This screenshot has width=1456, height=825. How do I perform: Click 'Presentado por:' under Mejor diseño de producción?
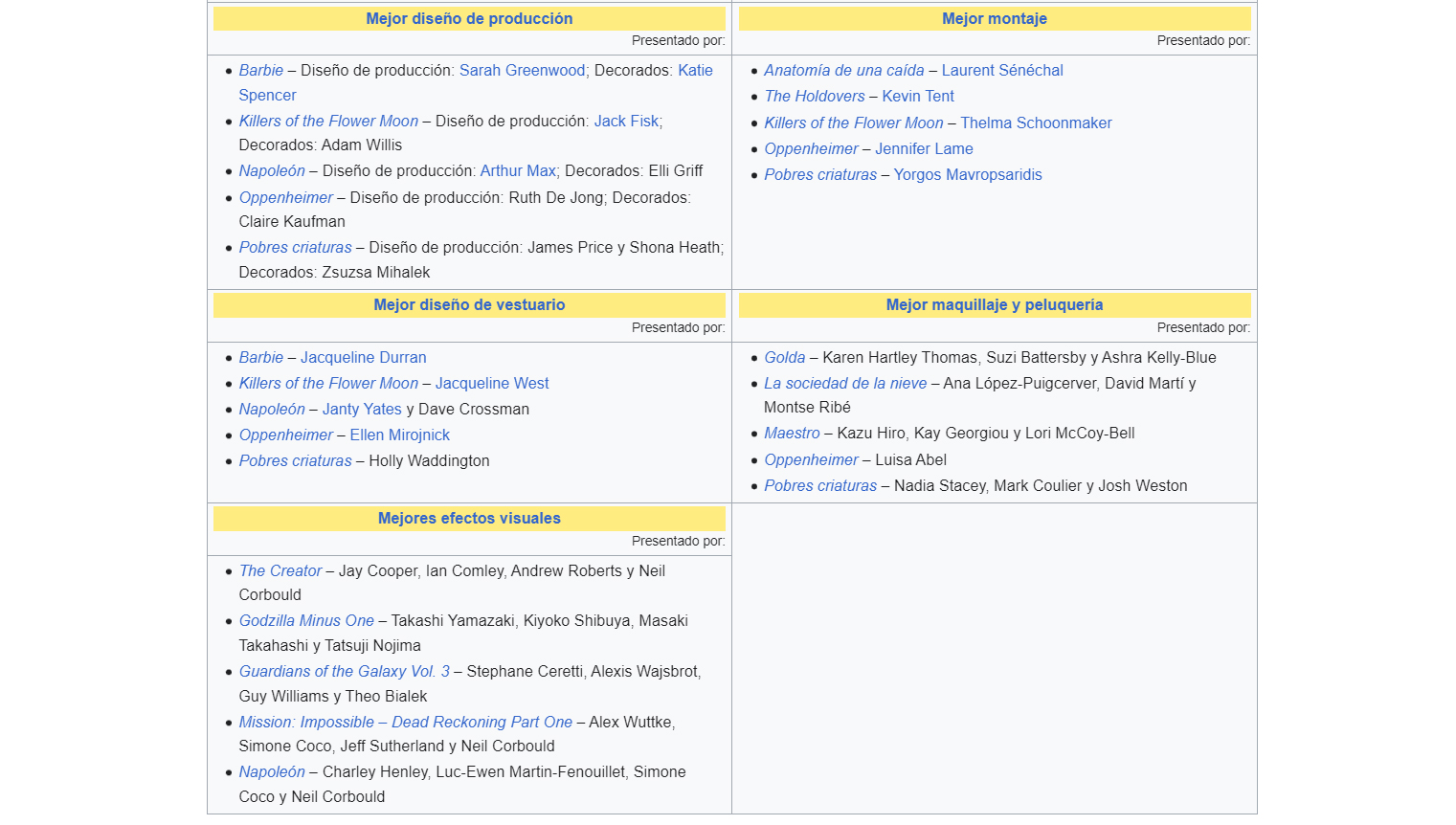tap(678, 40)
